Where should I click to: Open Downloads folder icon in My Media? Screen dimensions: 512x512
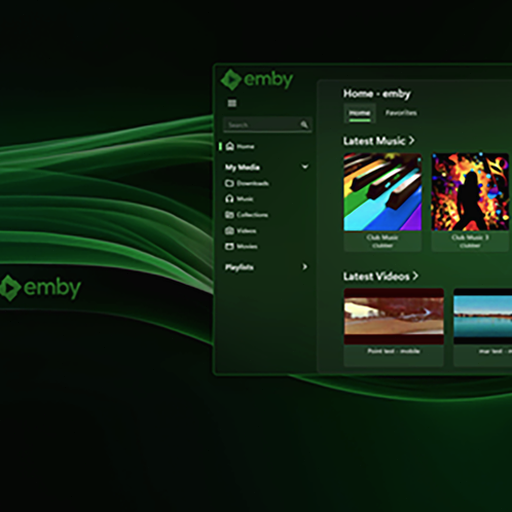click(229, 183)
